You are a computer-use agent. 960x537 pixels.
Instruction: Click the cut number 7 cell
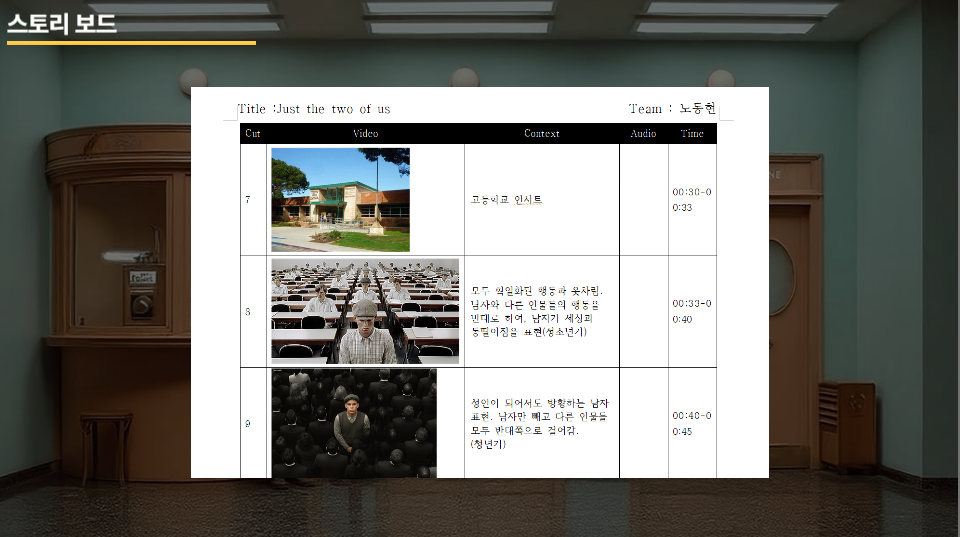coord(249,199)
